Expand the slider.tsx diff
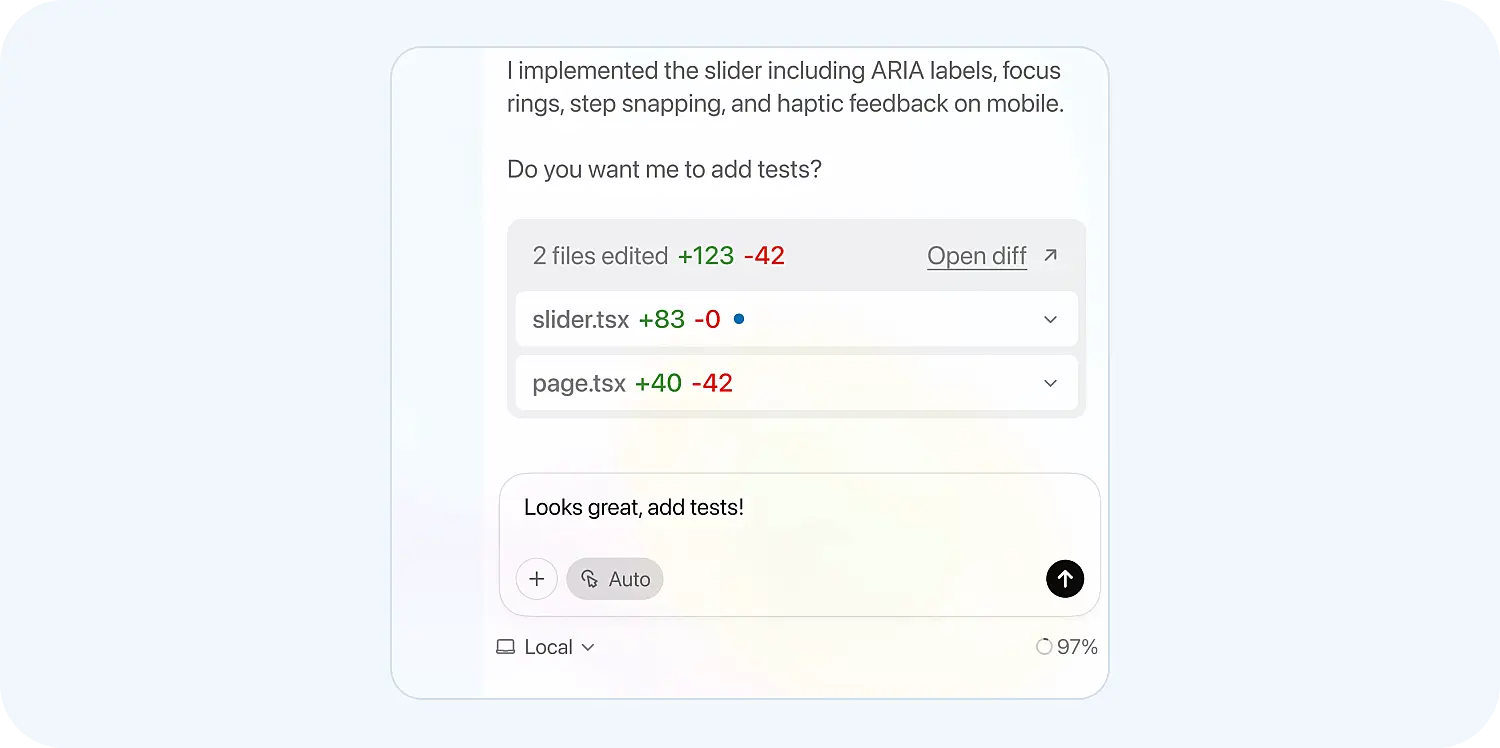This screenshot has height=748, width=1500. pyautogui.click(x=1050, y=319)
